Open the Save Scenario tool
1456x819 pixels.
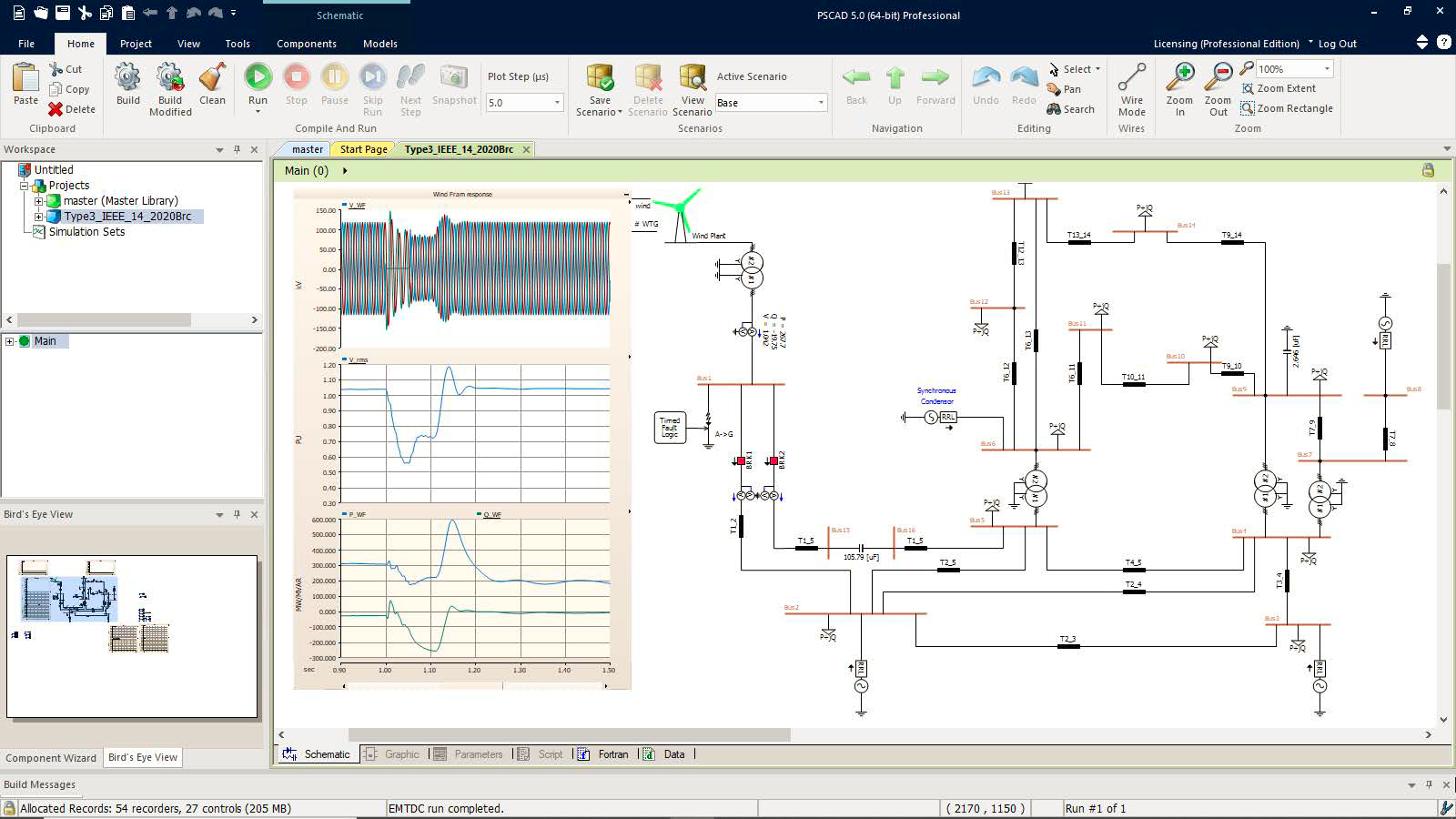pyautogui.click(x=600, y=78)
